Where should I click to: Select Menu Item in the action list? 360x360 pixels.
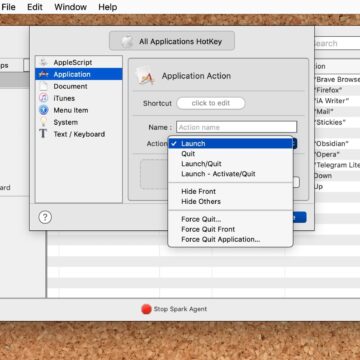(79, 110)
